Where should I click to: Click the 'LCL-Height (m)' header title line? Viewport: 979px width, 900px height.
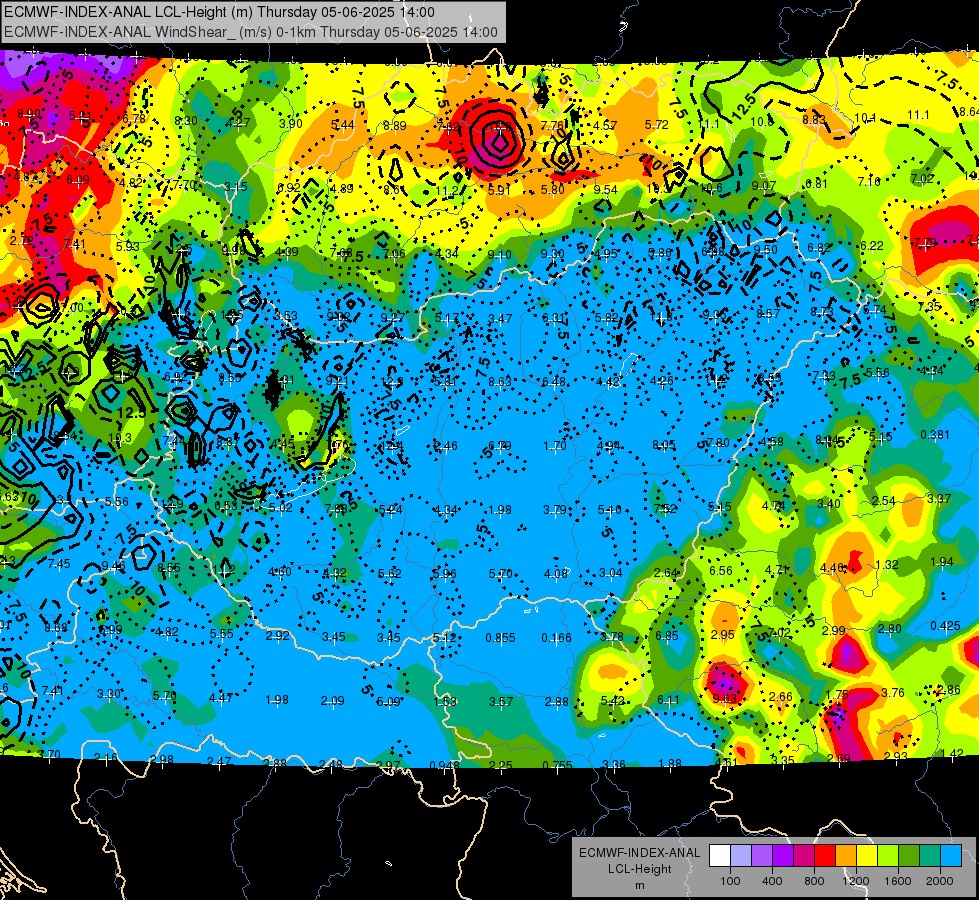(x=219, y=12)
